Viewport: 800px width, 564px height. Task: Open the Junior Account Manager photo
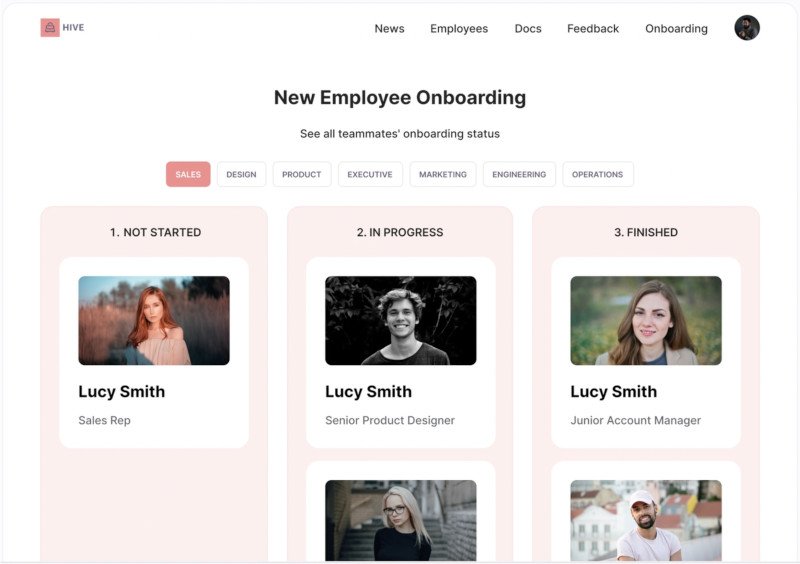pos(646,321)
